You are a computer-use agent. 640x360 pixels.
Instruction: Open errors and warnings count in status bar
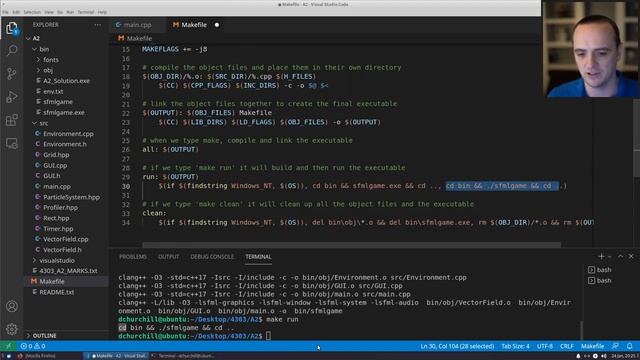(x=33, y=346)
